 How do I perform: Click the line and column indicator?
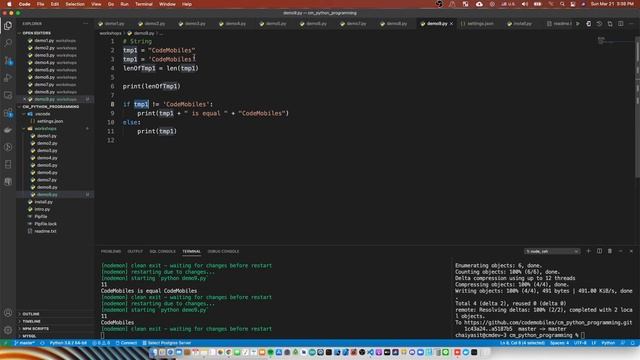point(522,343)
